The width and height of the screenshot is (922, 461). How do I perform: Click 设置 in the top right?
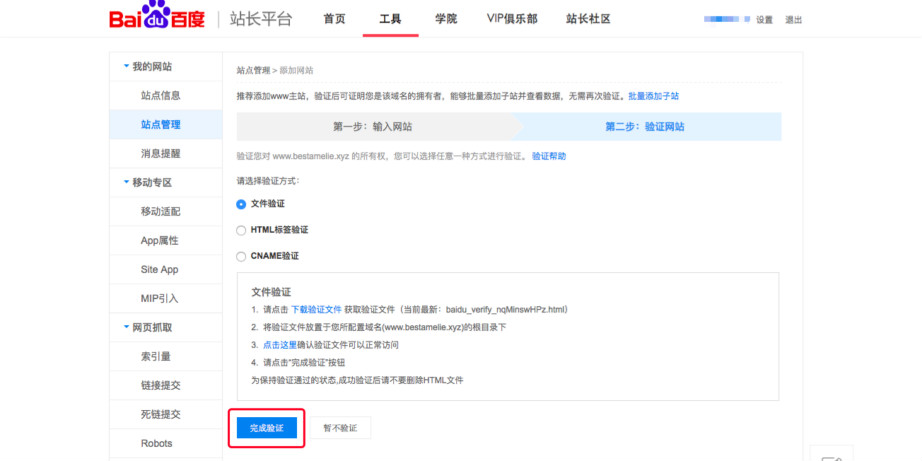764,20
